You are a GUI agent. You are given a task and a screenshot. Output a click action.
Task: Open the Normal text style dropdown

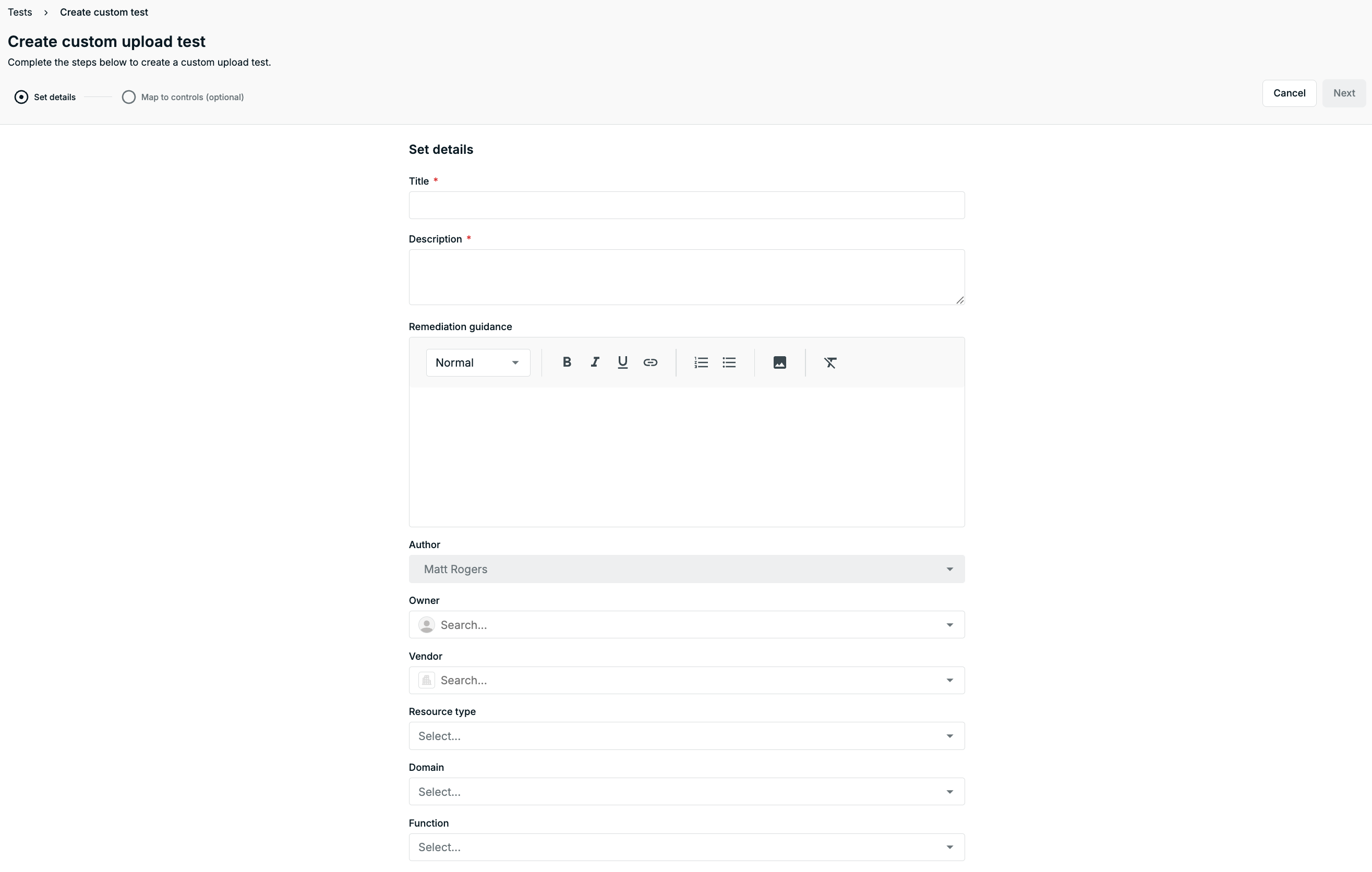point(478,363)
